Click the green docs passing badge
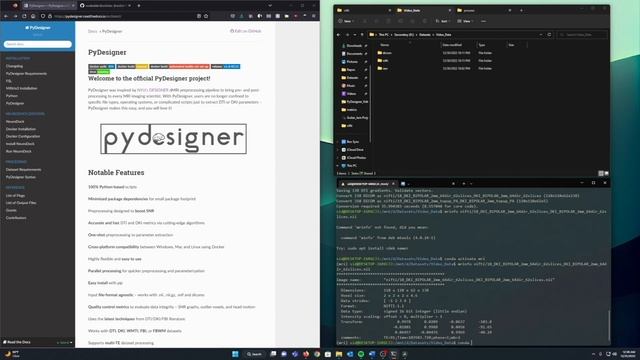This screenshot has height=360, width=640. (x=99, y=71)
